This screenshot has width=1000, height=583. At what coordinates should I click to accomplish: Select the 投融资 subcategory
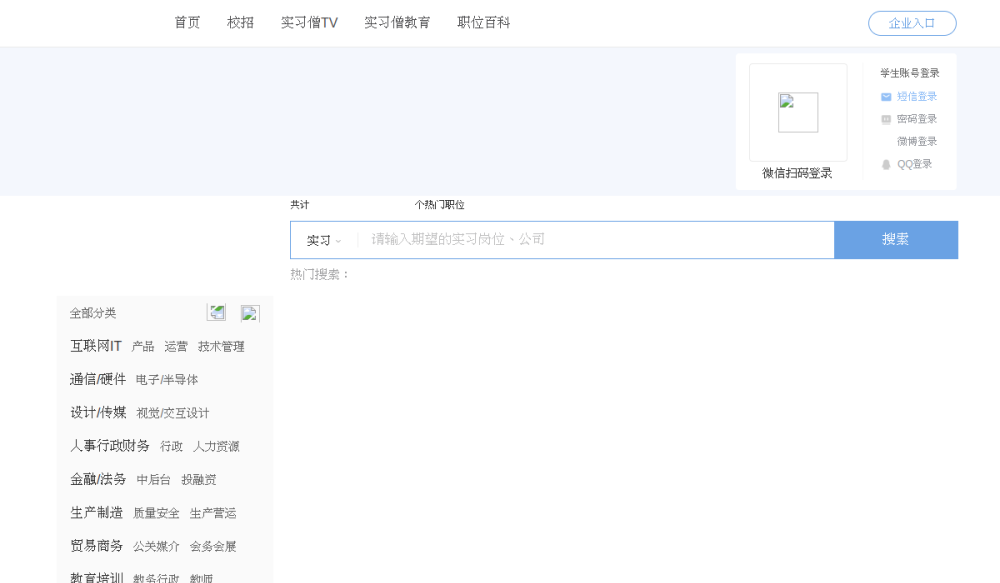pos(199,479)
